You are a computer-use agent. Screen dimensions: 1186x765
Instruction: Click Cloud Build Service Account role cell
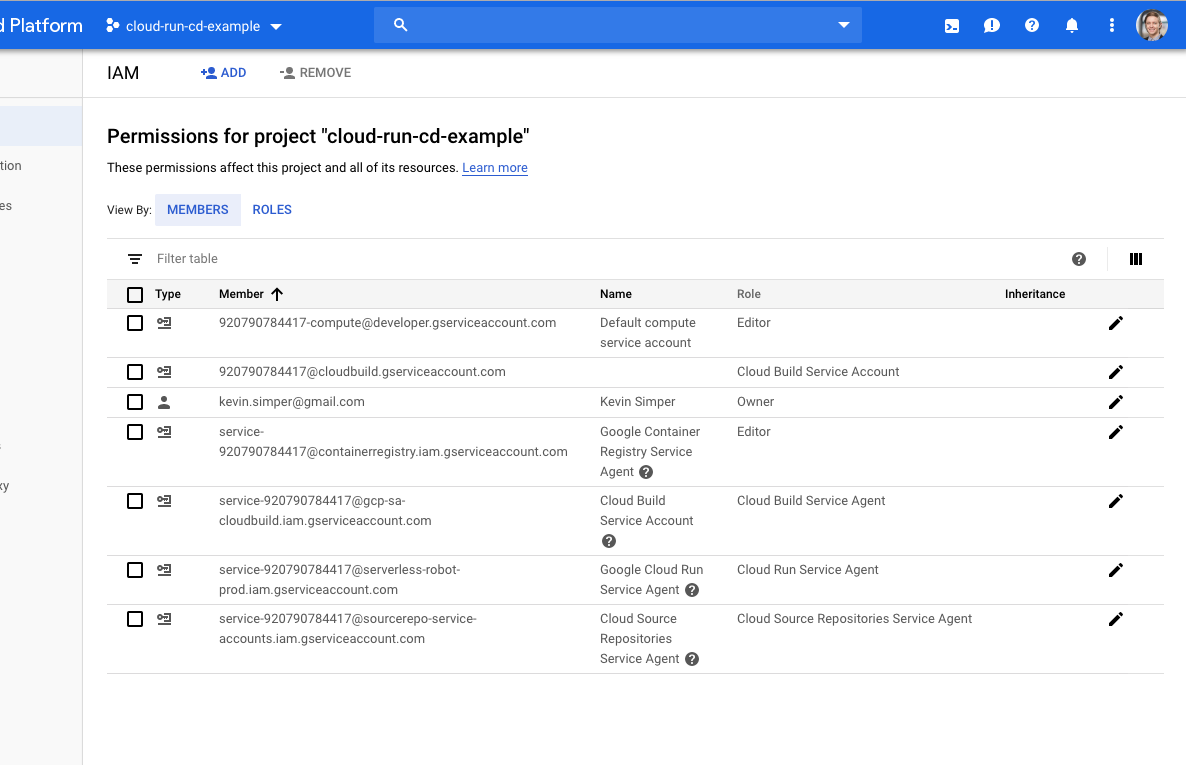818,372
